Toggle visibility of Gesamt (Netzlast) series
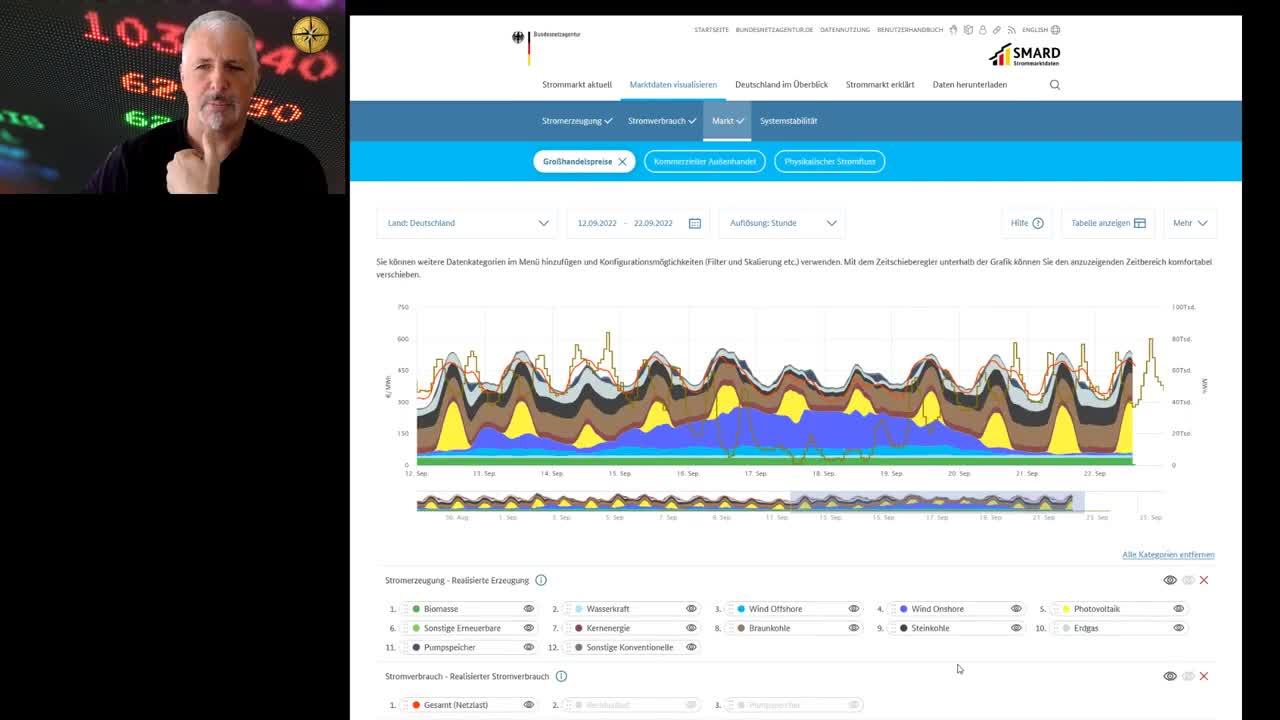The image size is (1280, 720). (529, 705)
